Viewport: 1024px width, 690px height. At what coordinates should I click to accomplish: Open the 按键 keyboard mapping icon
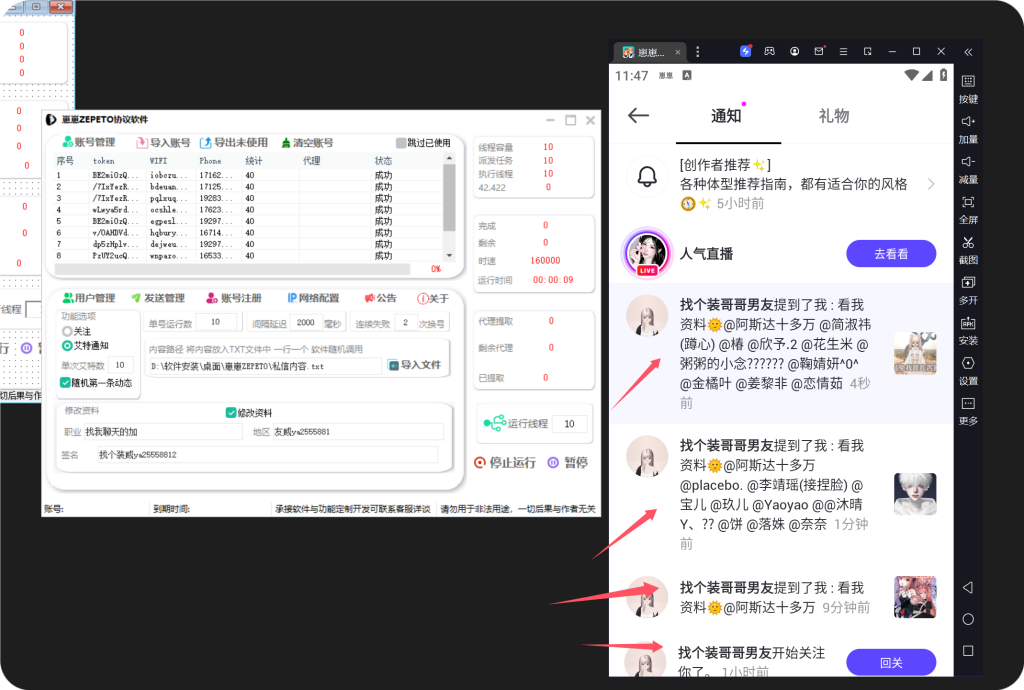pyautogui.click(x=967, y=82)
